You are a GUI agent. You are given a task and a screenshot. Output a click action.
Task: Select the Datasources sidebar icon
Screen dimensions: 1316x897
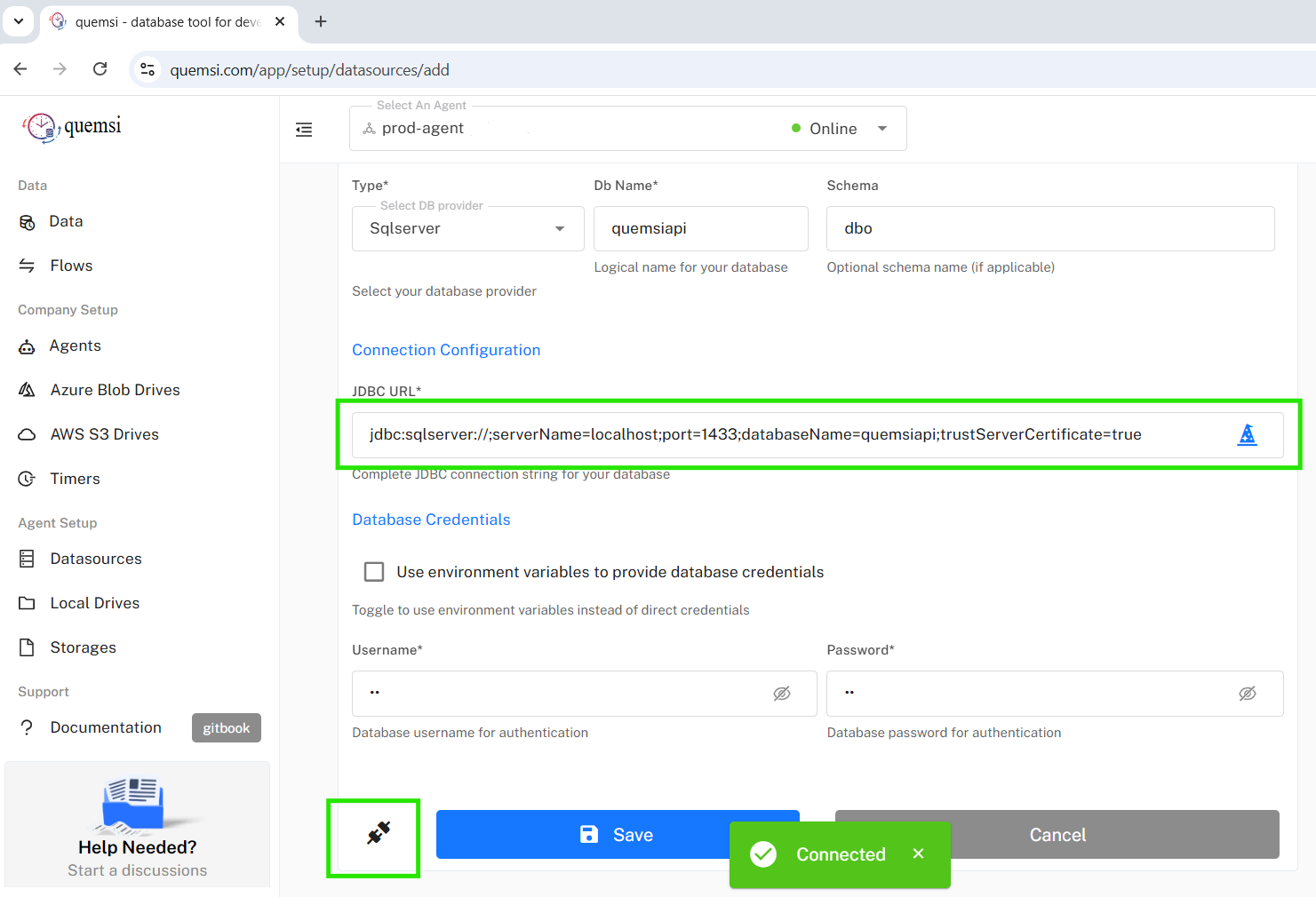(x=28, y=558)
